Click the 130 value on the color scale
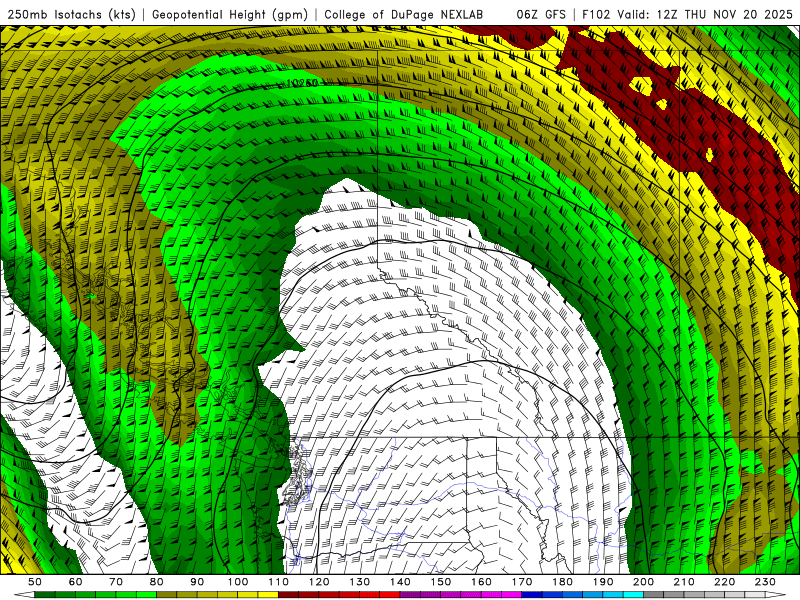 360,582
